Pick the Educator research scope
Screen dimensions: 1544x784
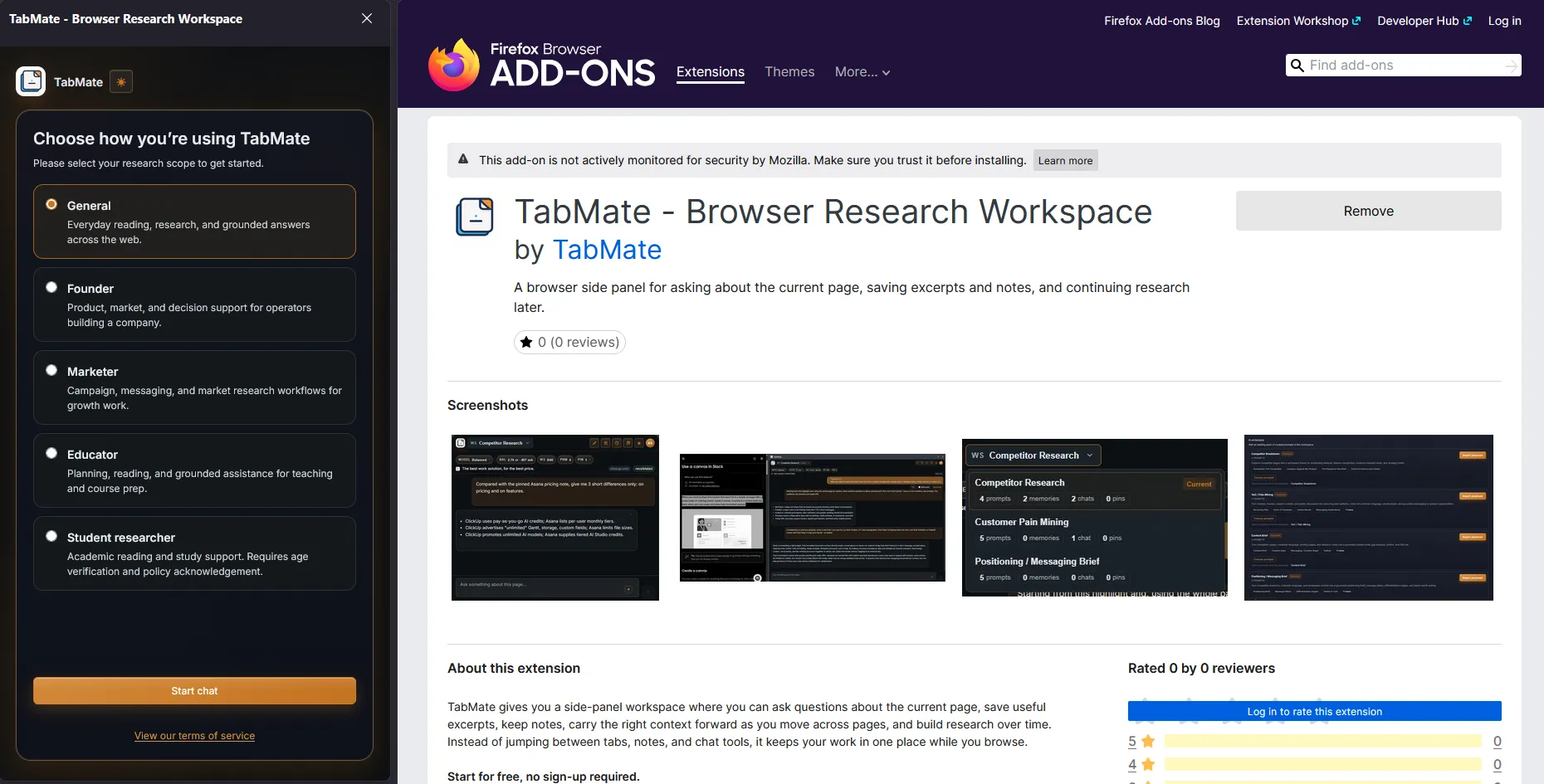coord(194,470)
